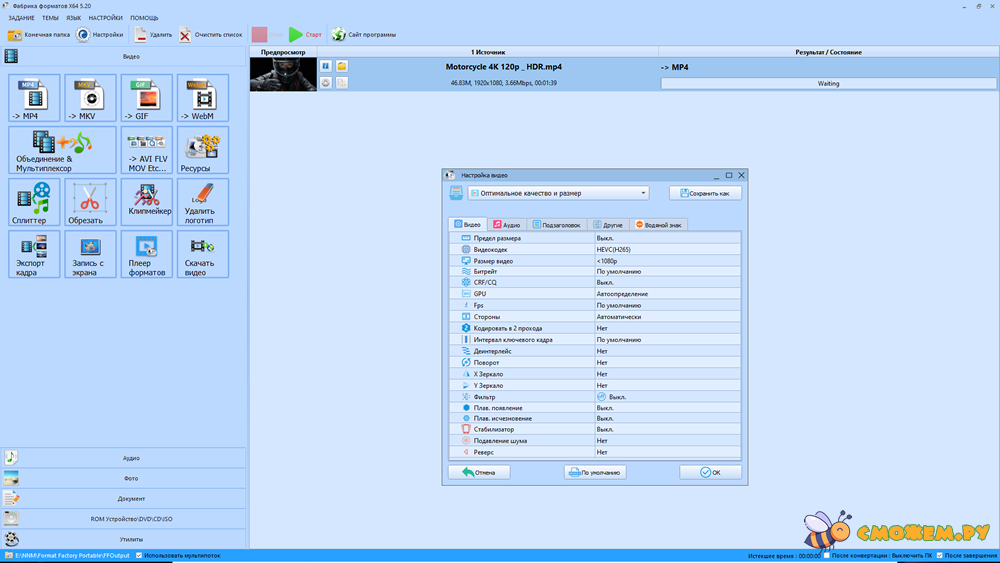The width and height of the screenshot is (1000, 563).
Task: Toggle the После завершения checkbox
Action: [939, 555]
